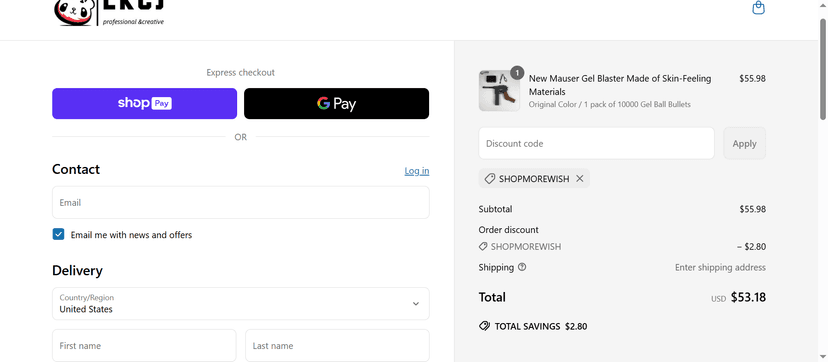Click into the Discount code field
828x362 pixels.
[x=596, y=144]
